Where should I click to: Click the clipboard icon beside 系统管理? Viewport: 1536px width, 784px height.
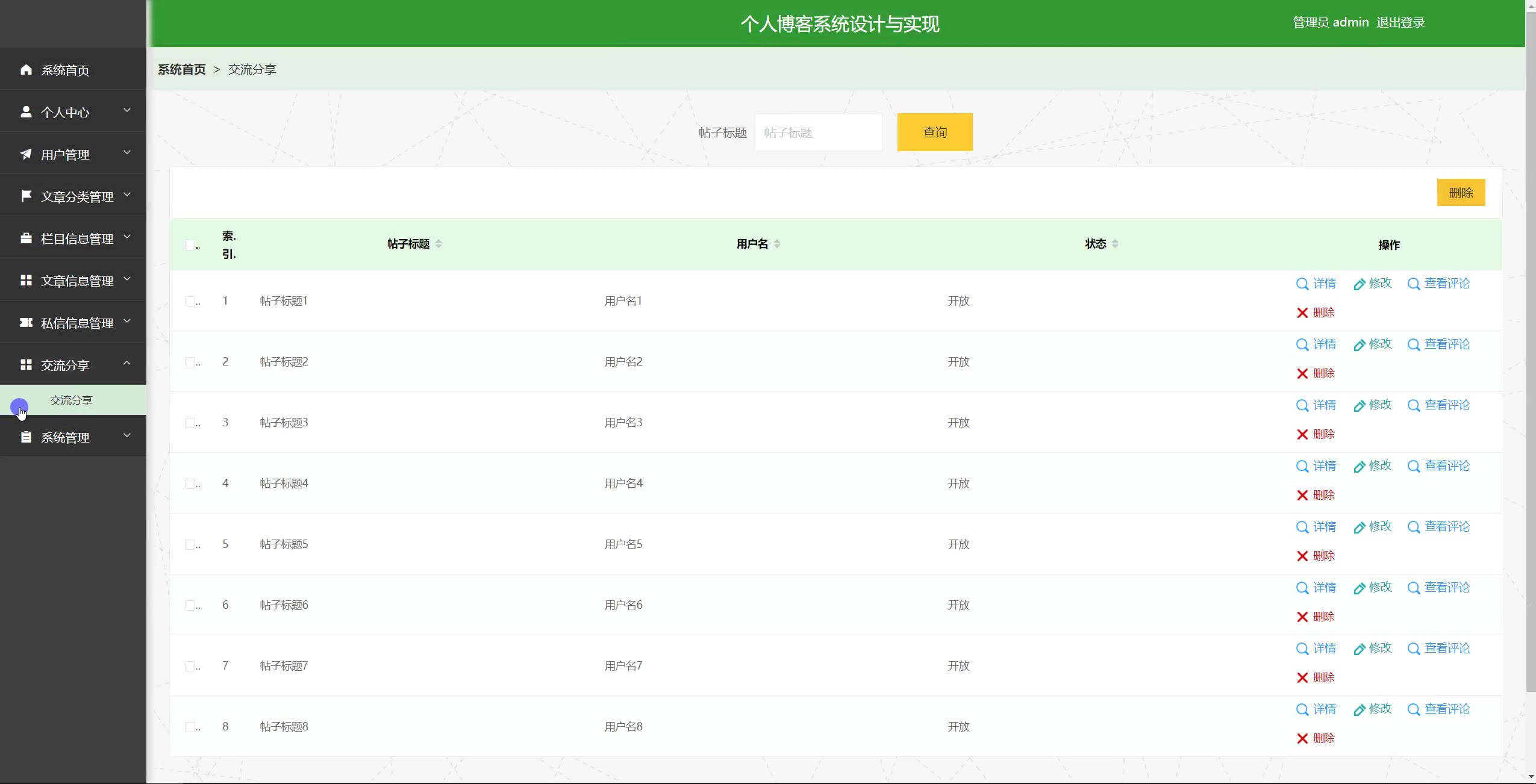click(26, 437)
